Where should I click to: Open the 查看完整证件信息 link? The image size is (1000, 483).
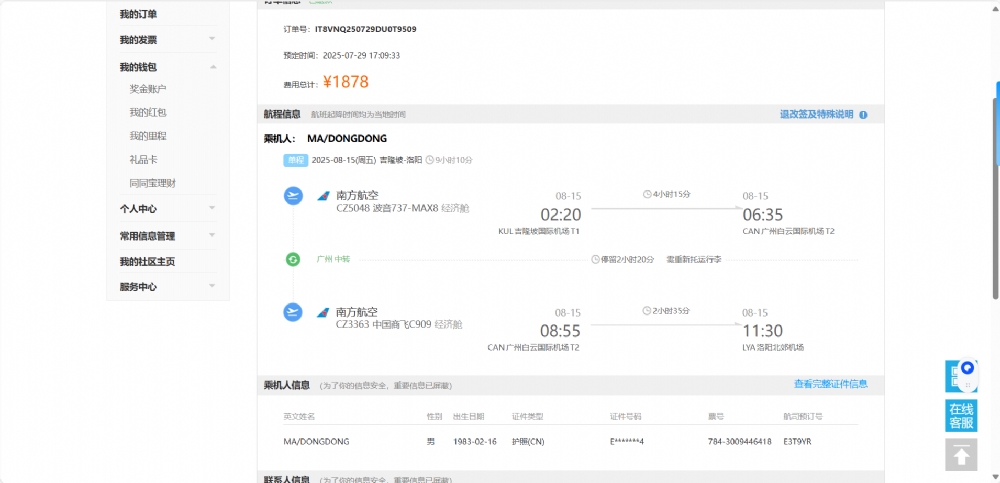[x=831, y=384]
